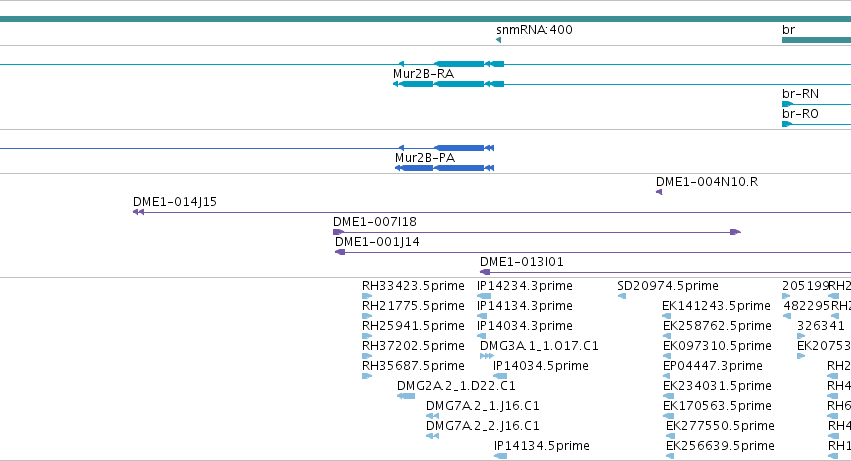Click the EK097310.5prime EST label
Screen dimensions: 851x461
pos(717,346)
